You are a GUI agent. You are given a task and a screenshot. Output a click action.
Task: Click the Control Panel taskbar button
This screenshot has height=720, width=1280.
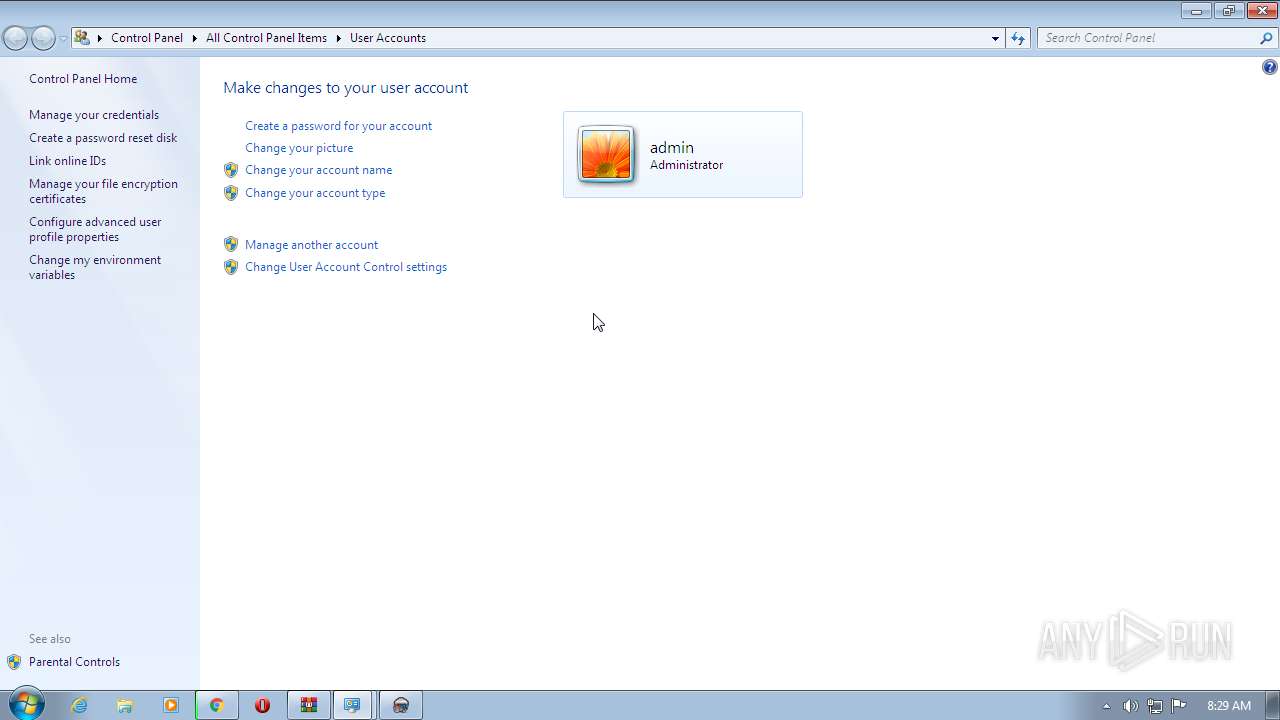[x=353, y=705]
